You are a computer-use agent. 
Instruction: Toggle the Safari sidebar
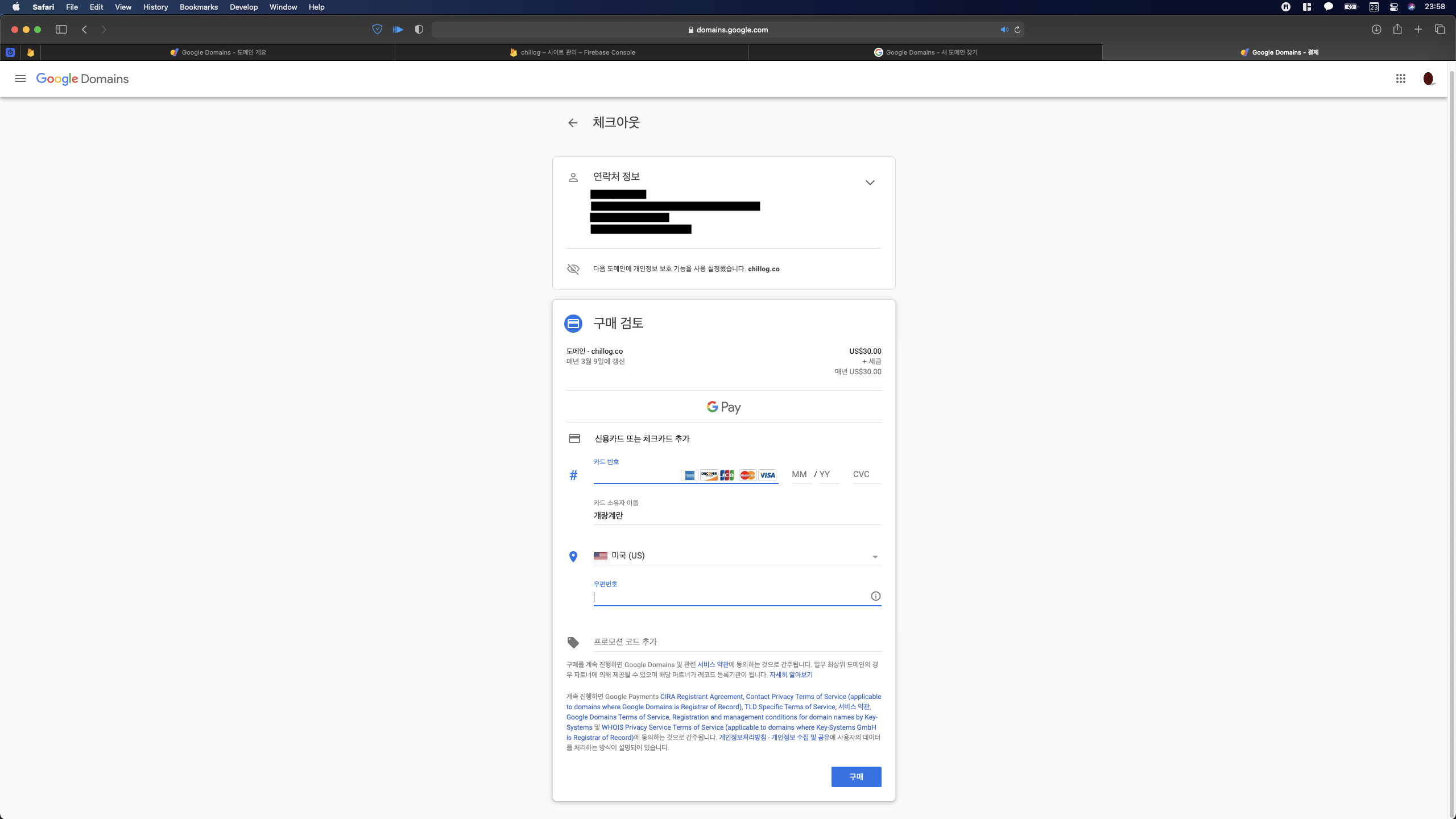click(61, 30)
